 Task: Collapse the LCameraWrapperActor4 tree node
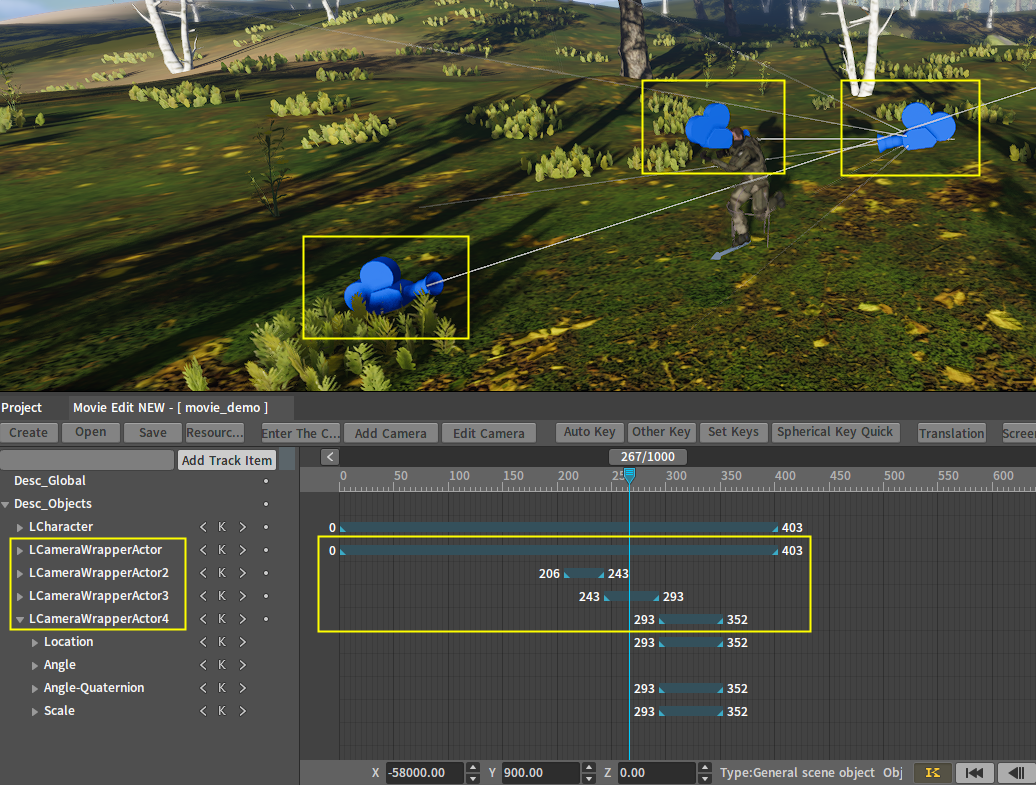coord(20,619)
